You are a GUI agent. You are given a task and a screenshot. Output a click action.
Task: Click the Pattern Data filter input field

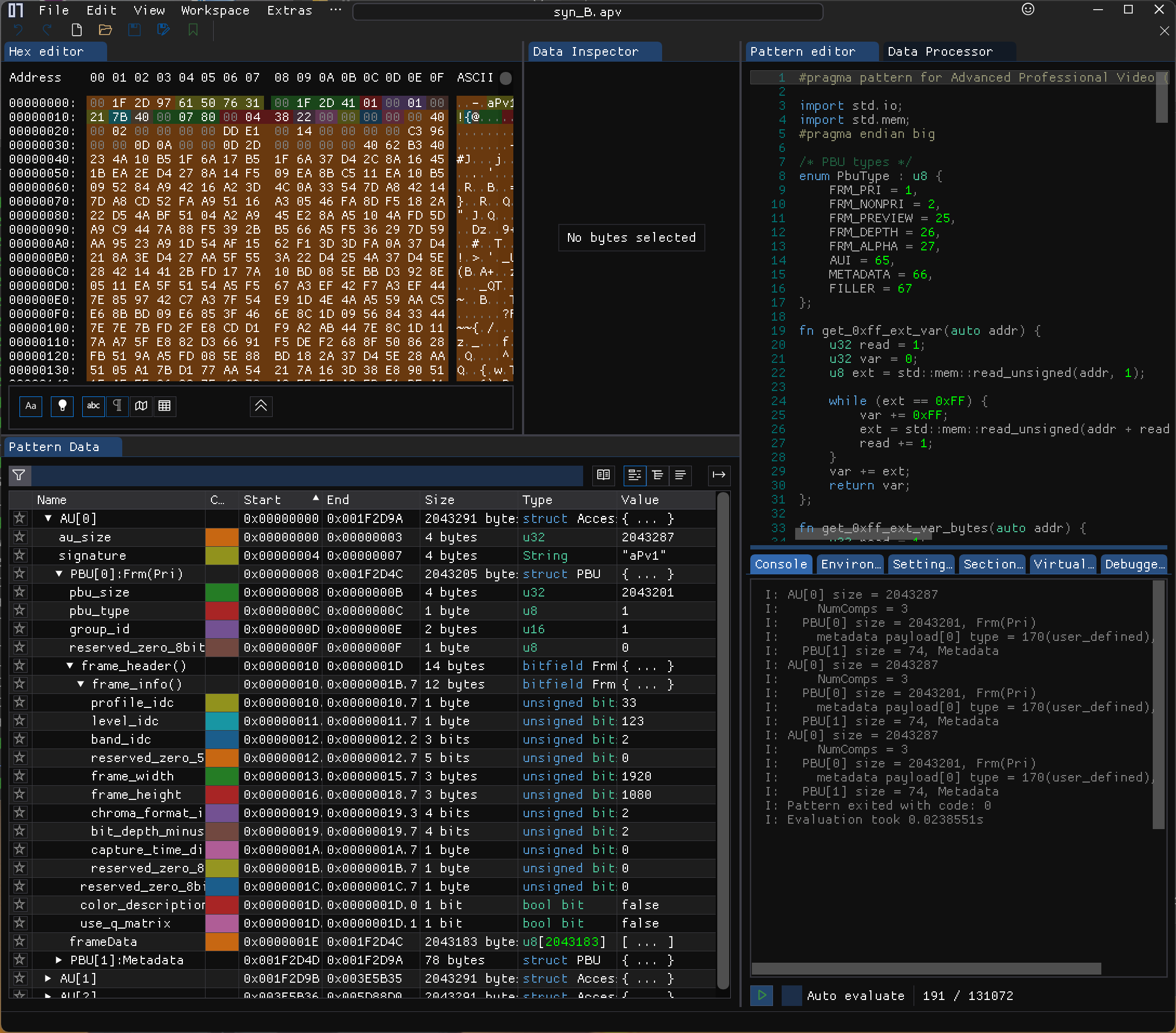(x=307, y=475)
